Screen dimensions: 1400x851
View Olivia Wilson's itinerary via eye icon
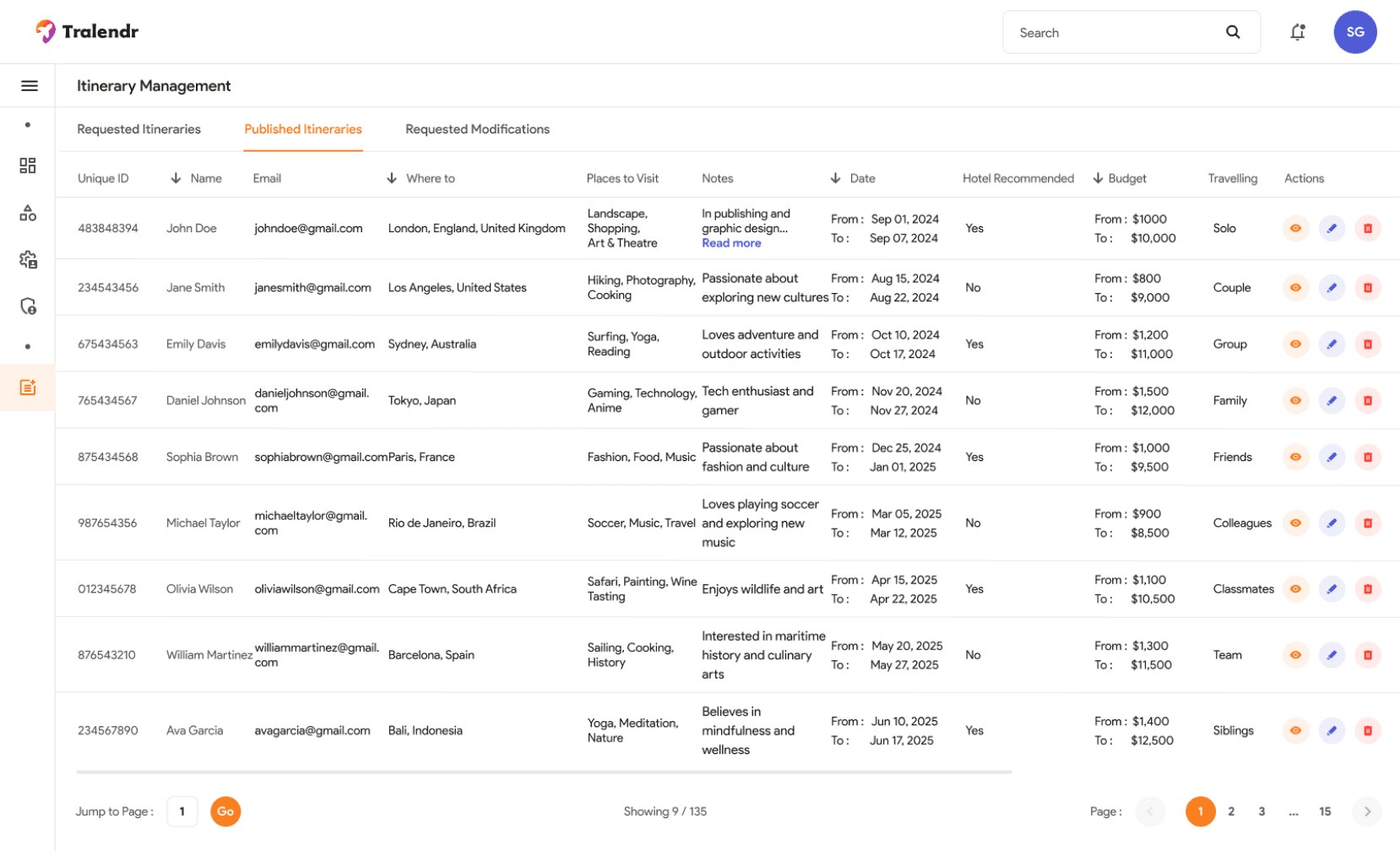click(x=1295, y=589)
